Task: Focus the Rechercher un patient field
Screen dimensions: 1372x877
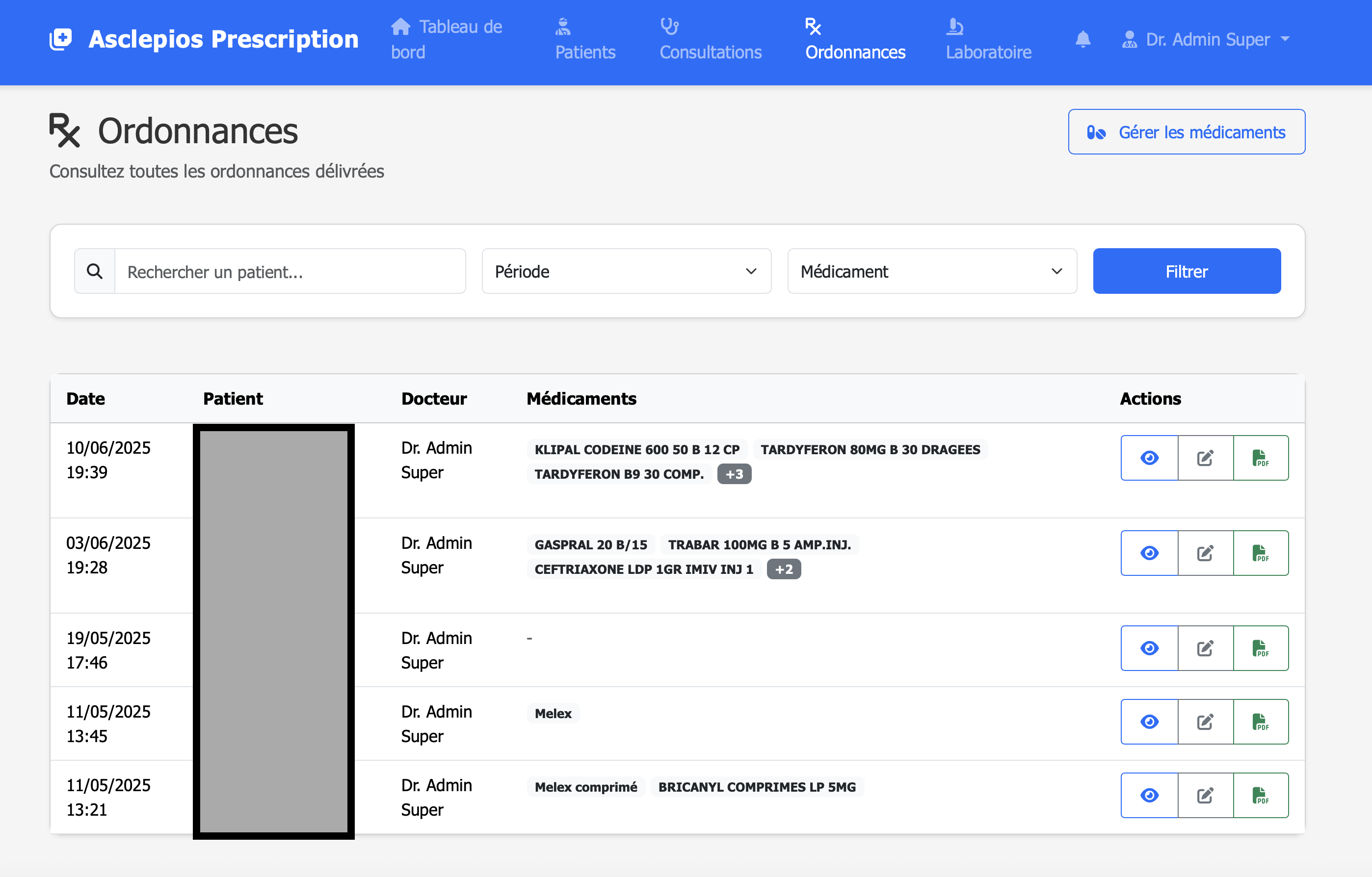Action: pyautogui.click(x=290, y=271)
